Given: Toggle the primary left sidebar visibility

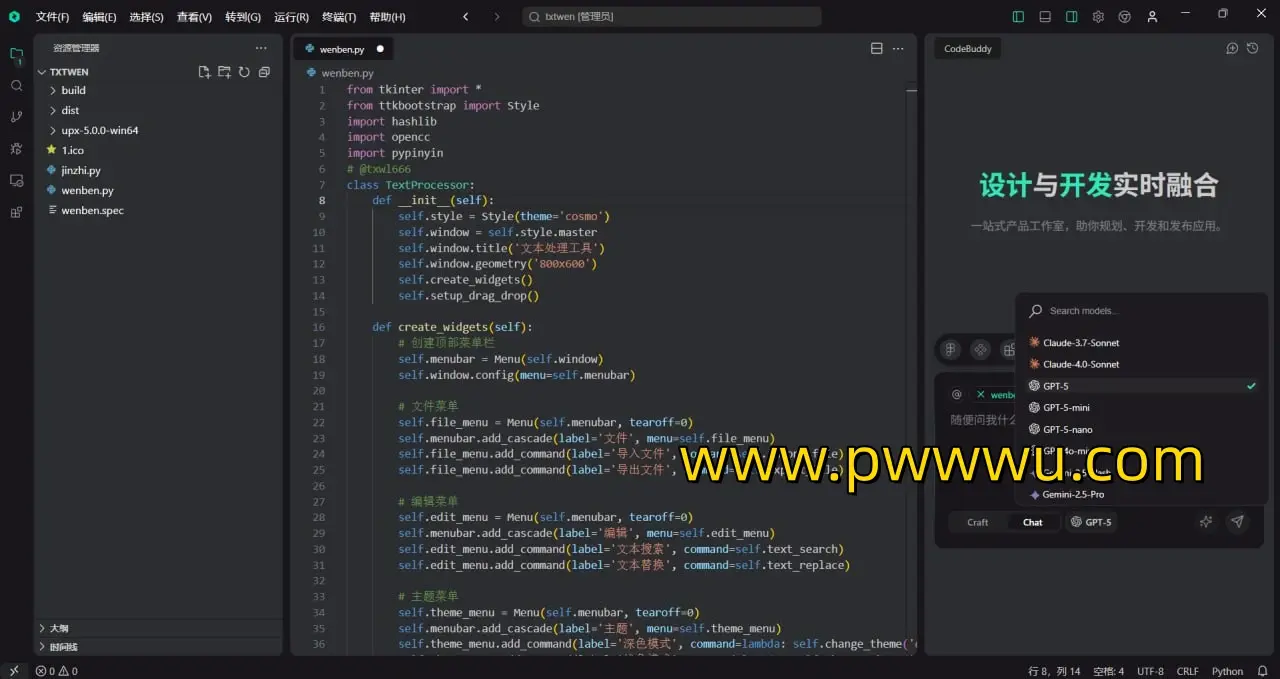Looking at the screenshot, I should pos(1018,17).
